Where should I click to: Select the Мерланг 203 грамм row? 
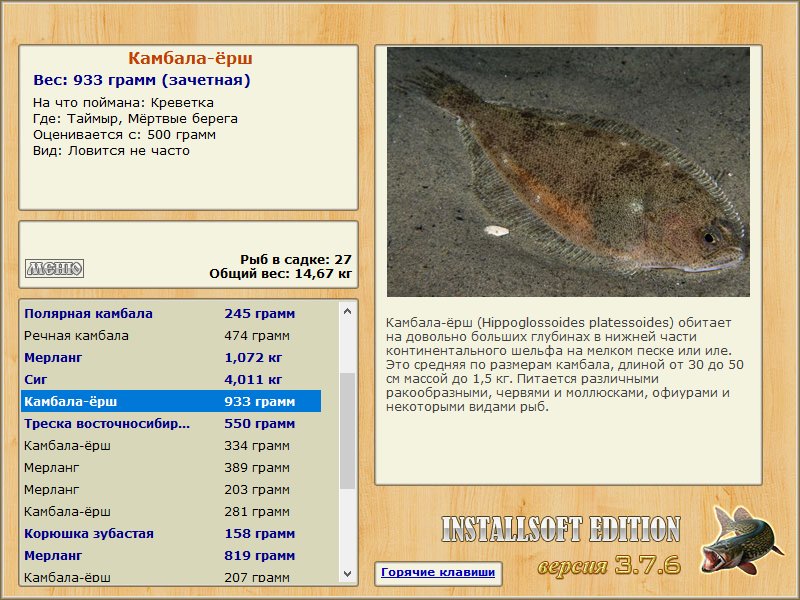point(171,489)
